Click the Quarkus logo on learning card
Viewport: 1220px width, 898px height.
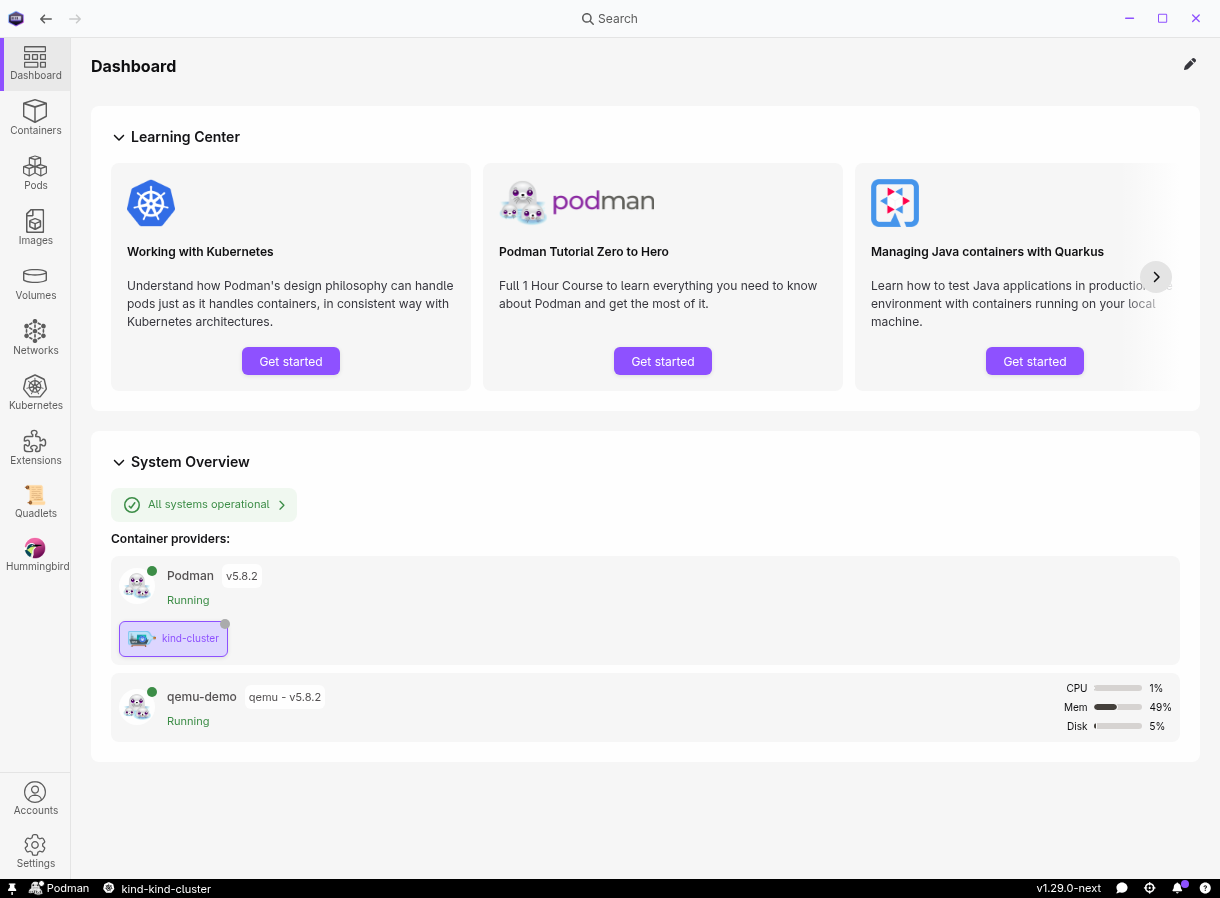(x=895, y=203)
